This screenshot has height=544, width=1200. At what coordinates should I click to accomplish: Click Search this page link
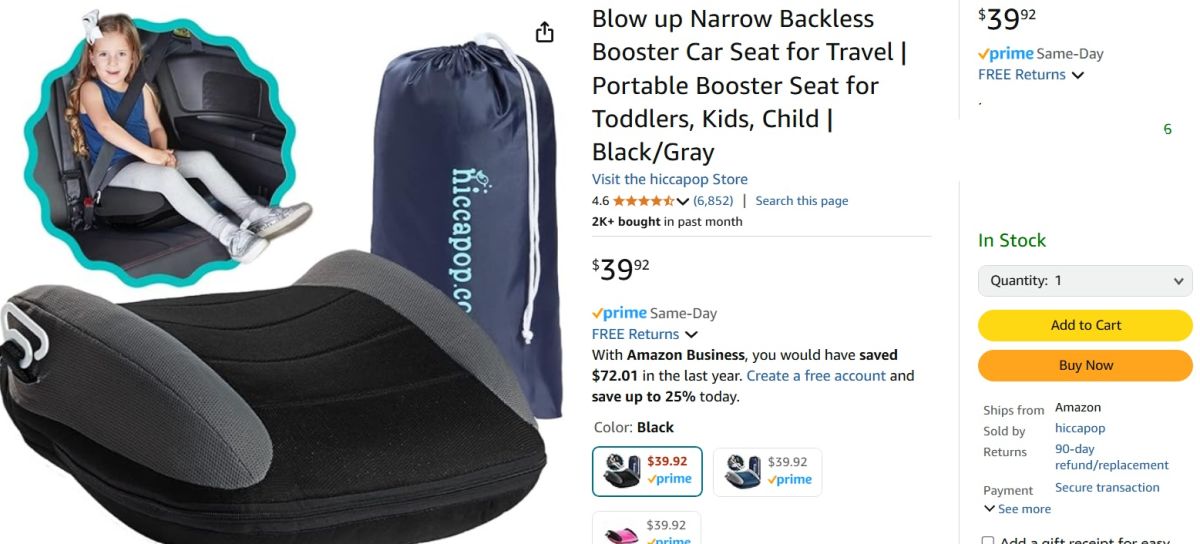[801, 201]
